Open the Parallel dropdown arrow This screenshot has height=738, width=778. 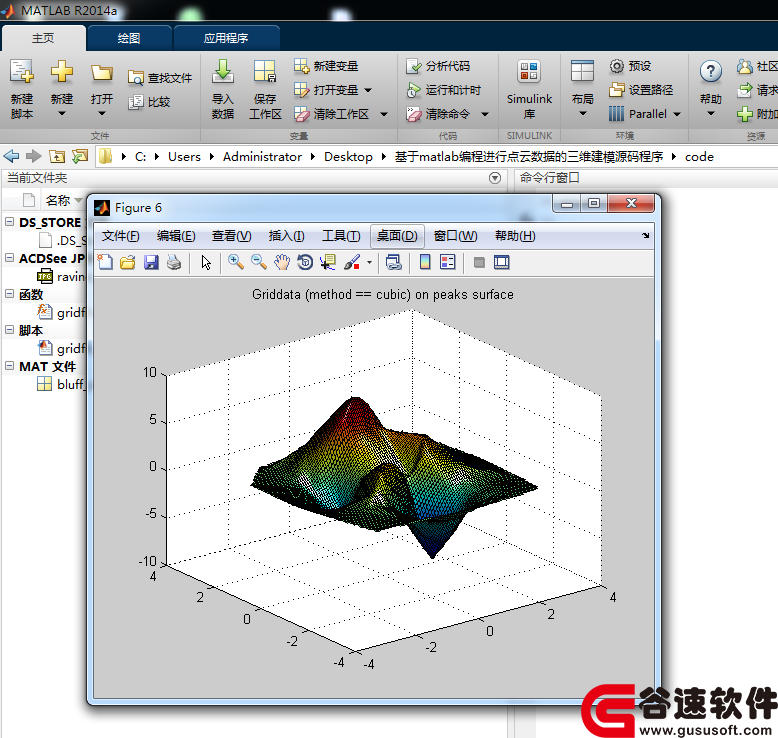677,114
